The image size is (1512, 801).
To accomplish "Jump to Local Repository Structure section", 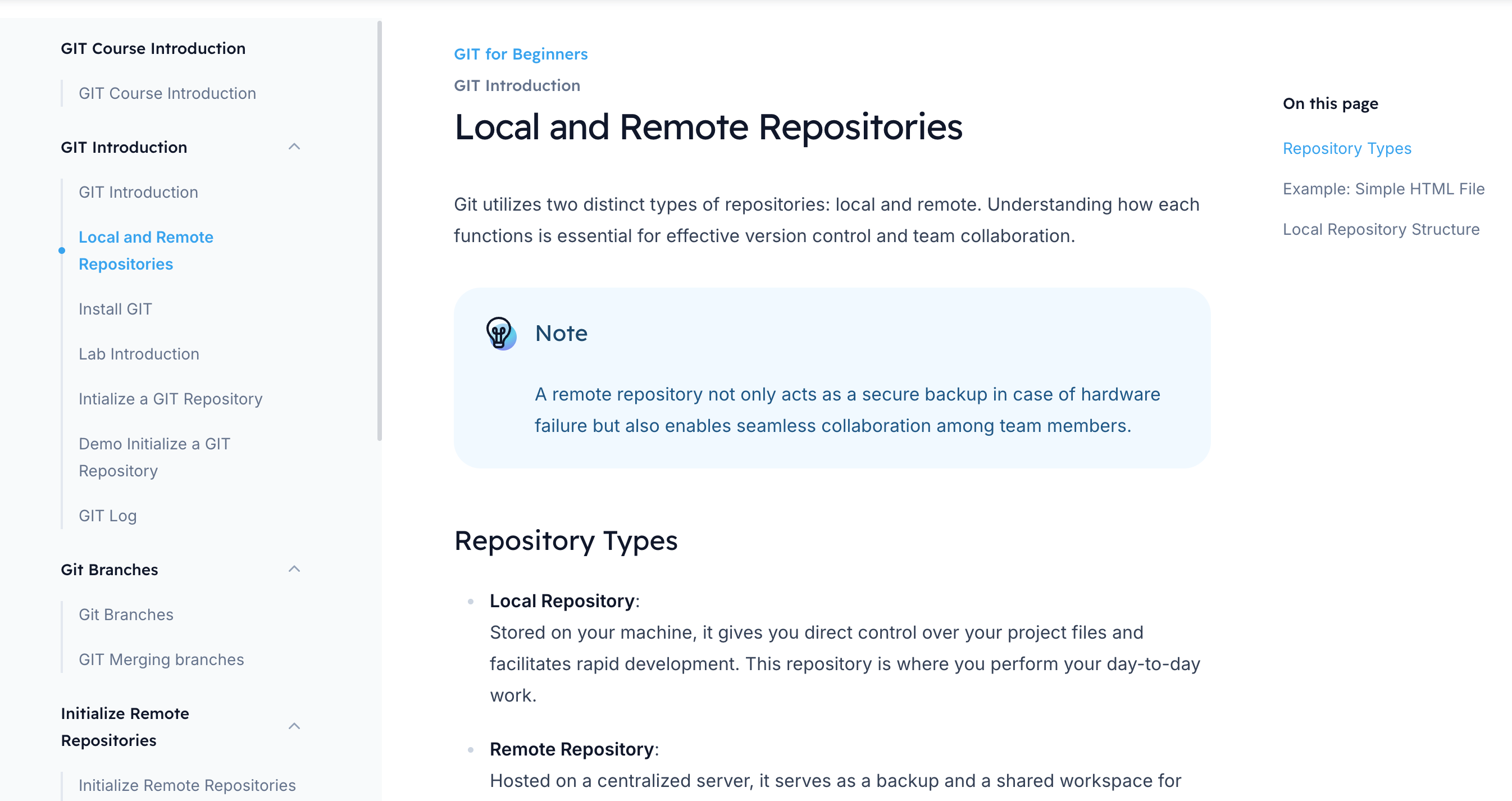I will click(1381, 229).
